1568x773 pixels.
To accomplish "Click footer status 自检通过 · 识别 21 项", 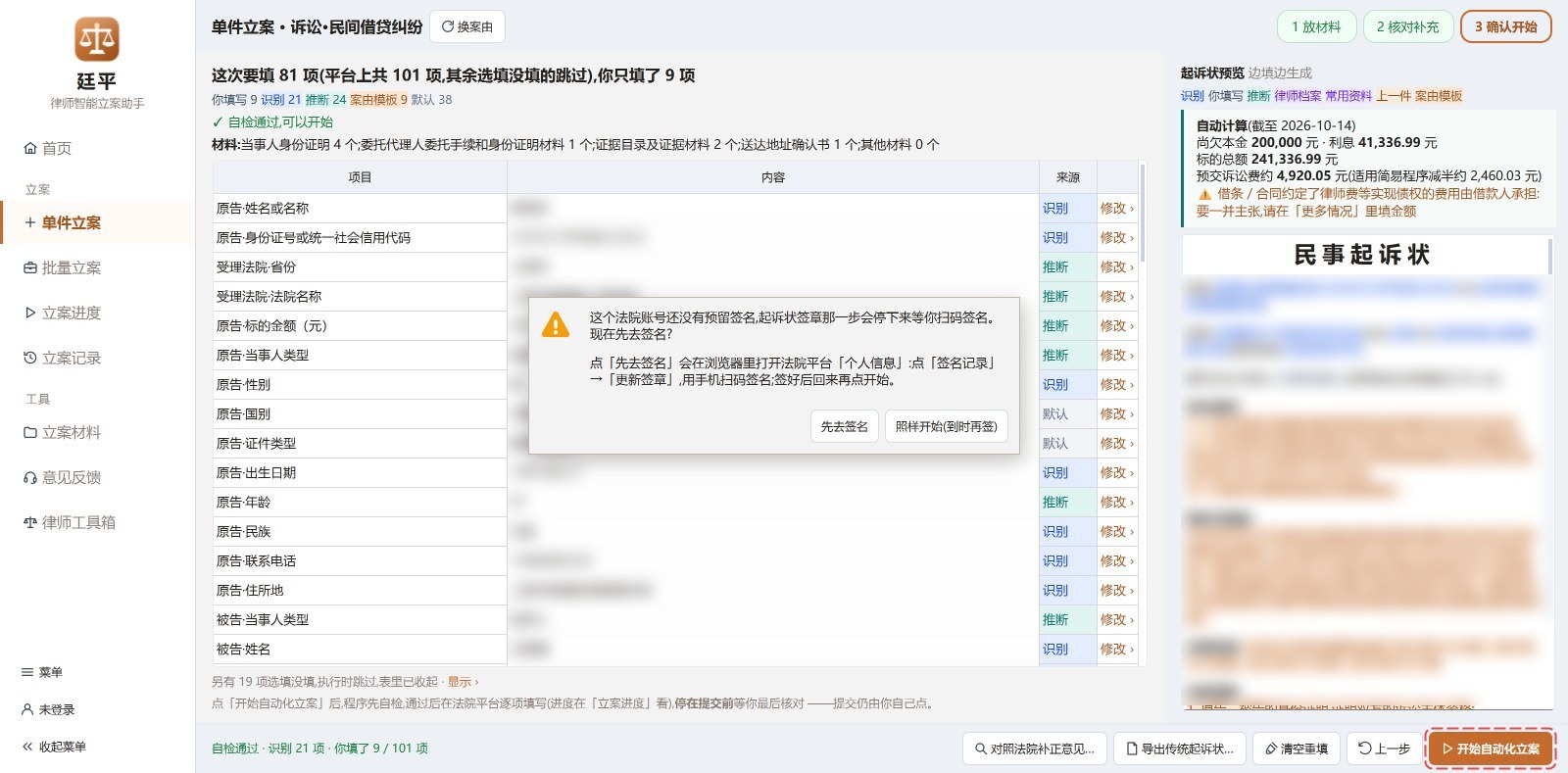I will (319, 749).
